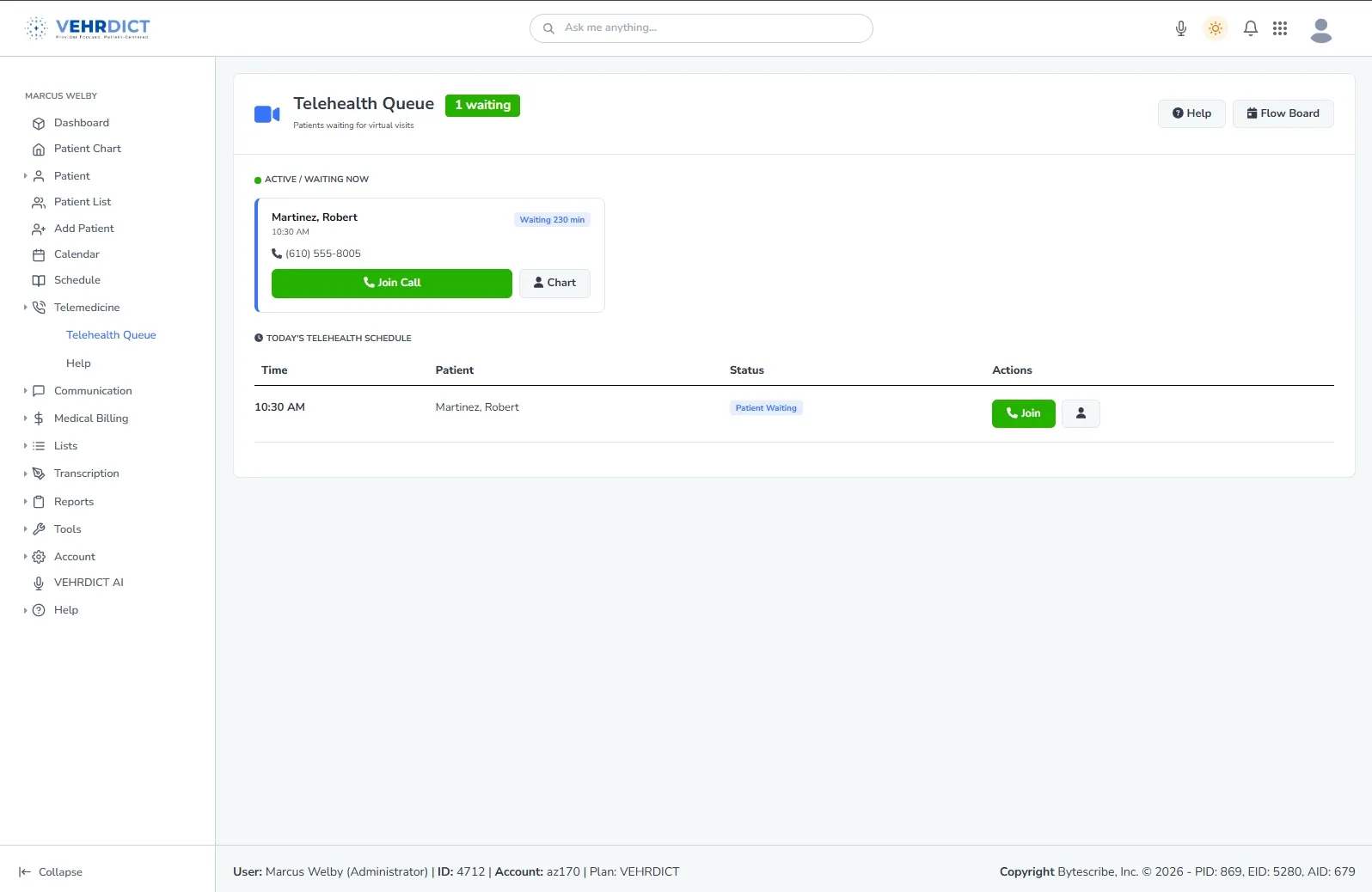Expand the Patient menu arrow

coord(25,176)
